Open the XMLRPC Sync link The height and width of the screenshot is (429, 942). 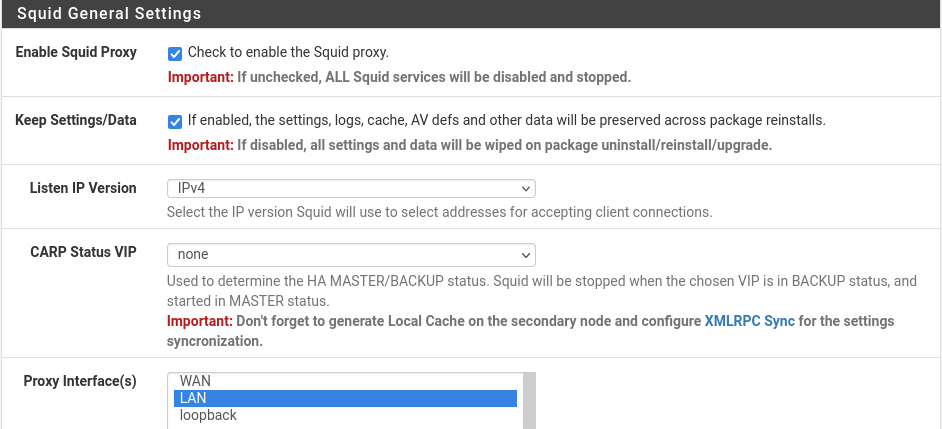(x=749, y=321)
